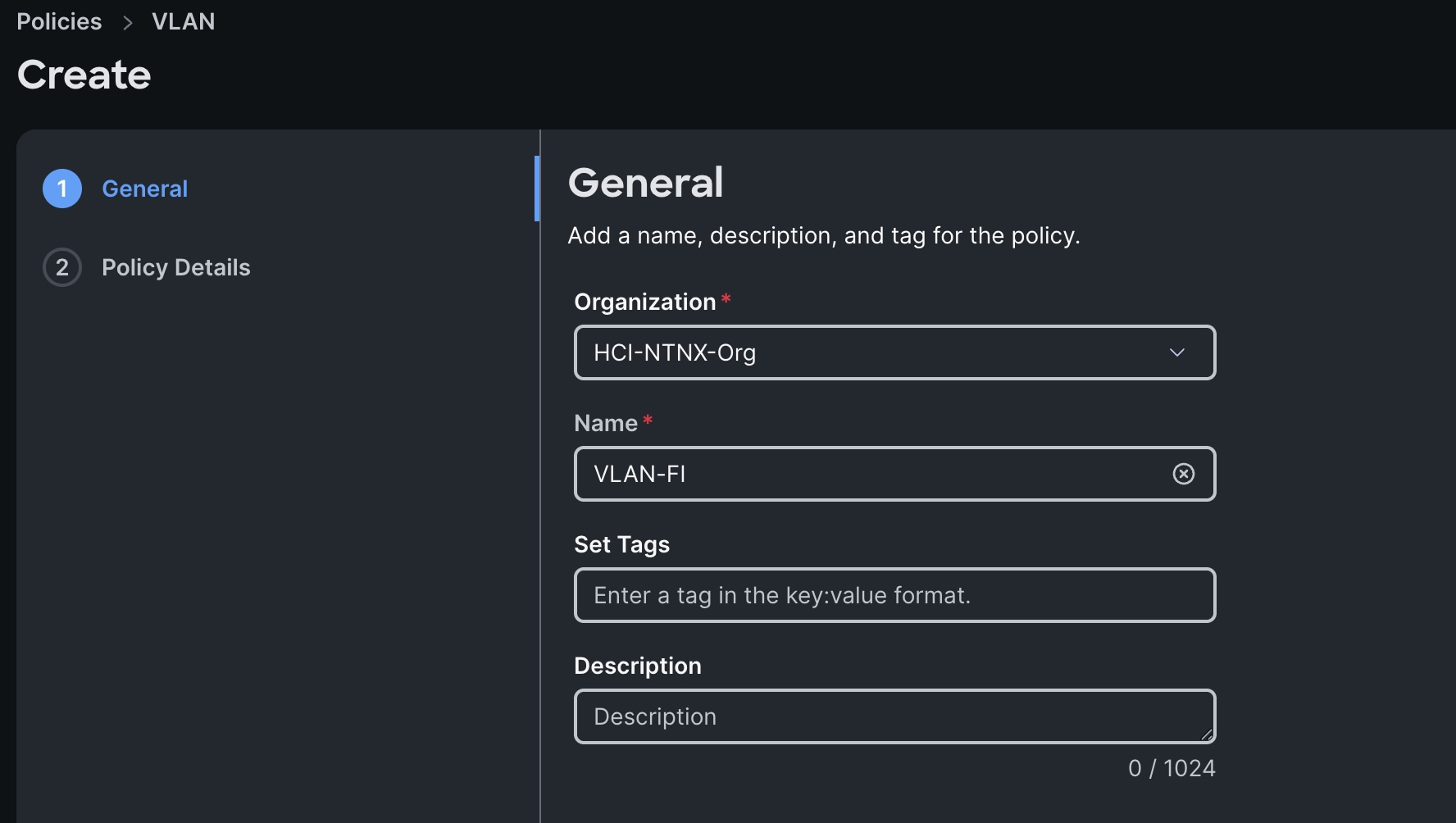Open the VLAN breadcrumb entry
1456x823 pixels.
tap(183, 21)
